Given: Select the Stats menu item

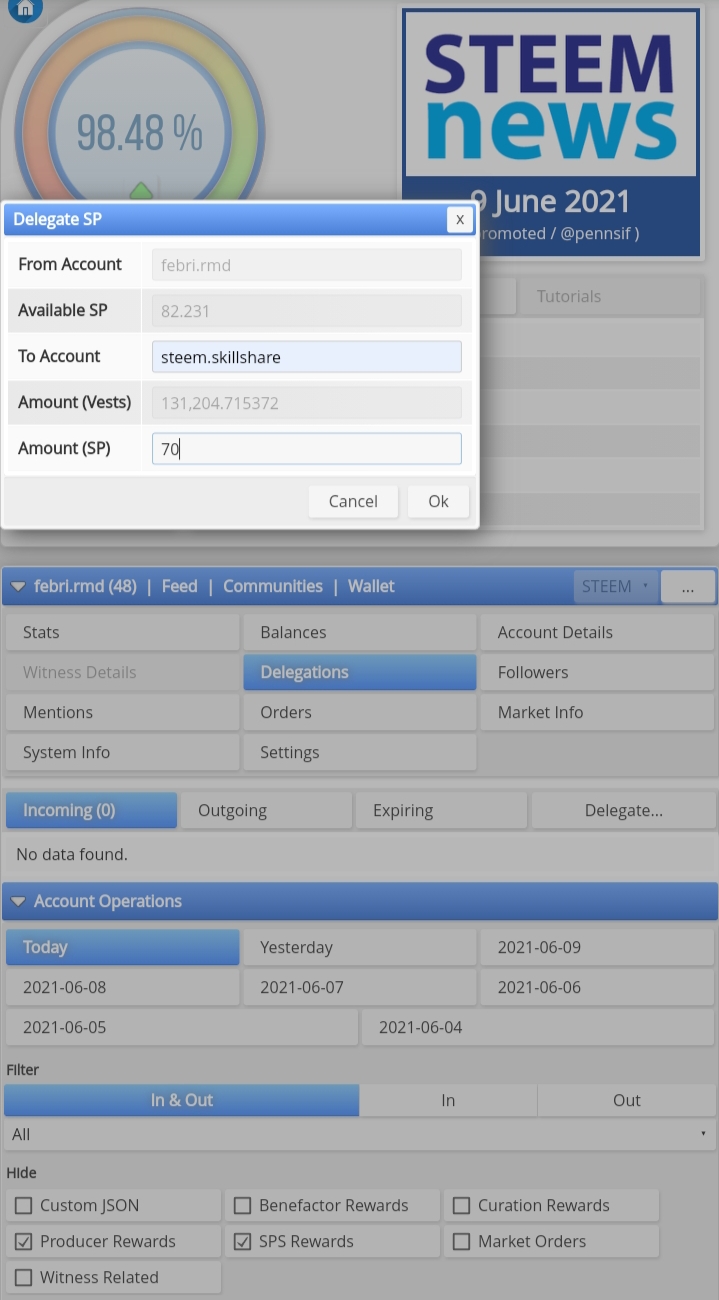Looking at the screenshot, I should pos(122,632).
